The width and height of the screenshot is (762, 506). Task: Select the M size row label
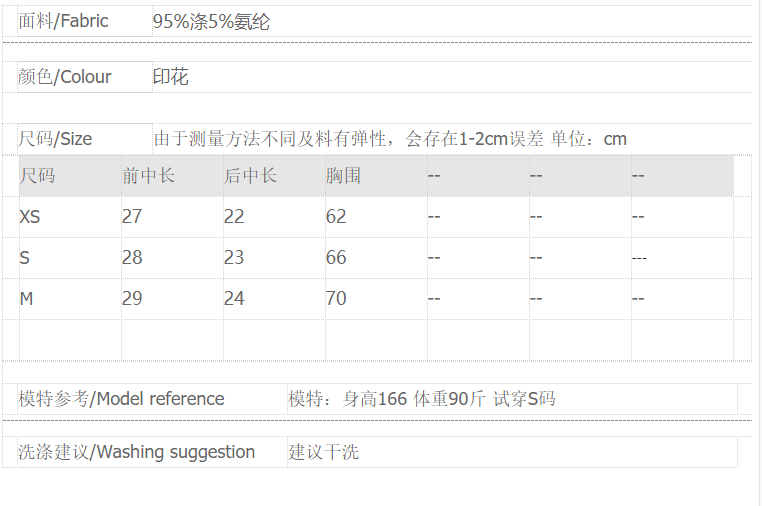click(x=26, y=299)
